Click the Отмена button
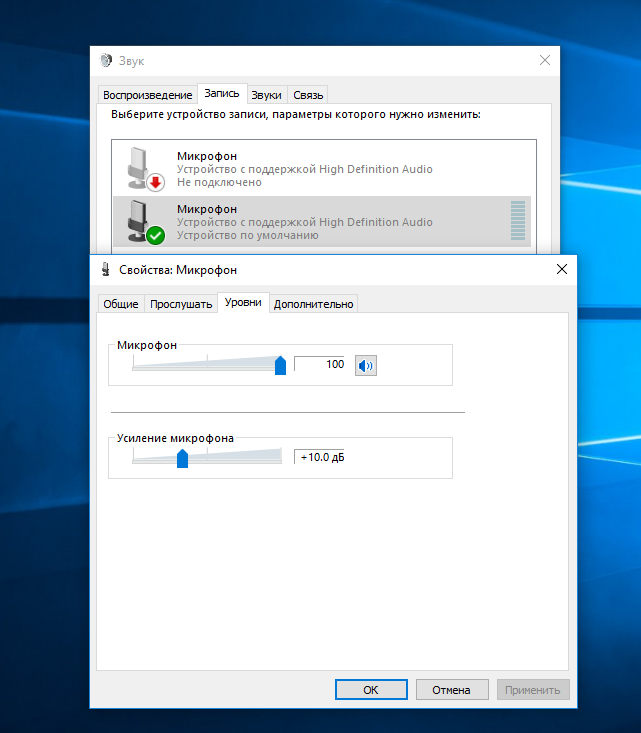This screenshot has width=641, height=733. [450, 690]
